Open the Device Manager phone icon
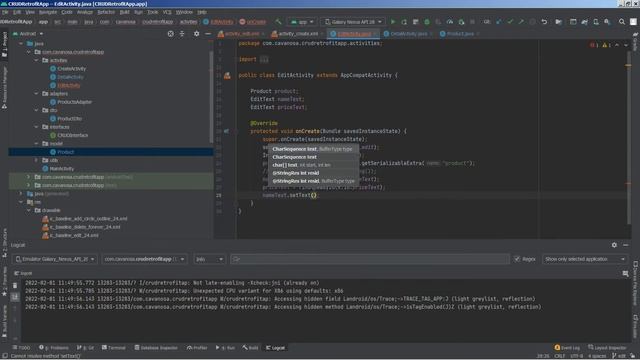640x360 pixels. pos(596,22)
